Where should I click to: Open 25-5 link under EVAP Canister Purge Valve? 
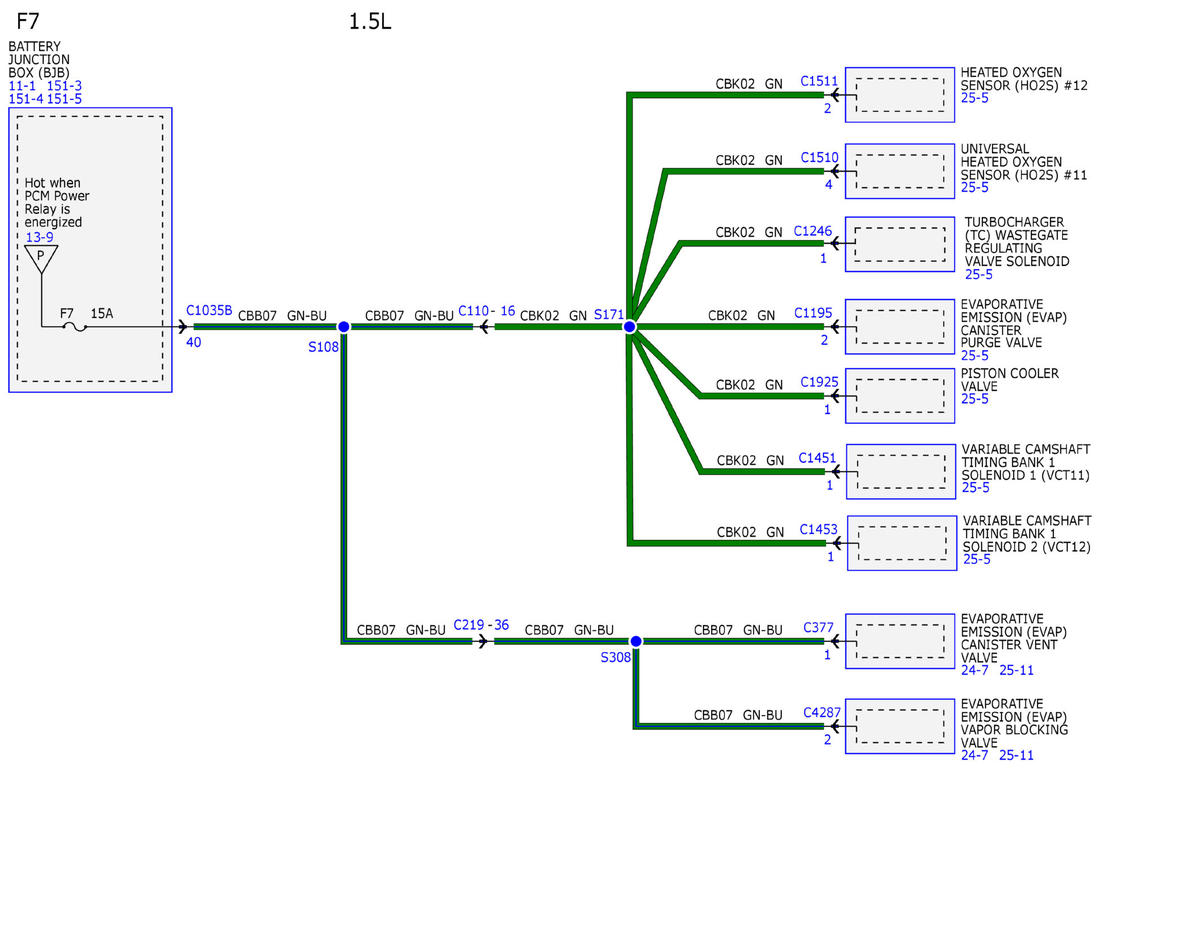click(975, 355)
